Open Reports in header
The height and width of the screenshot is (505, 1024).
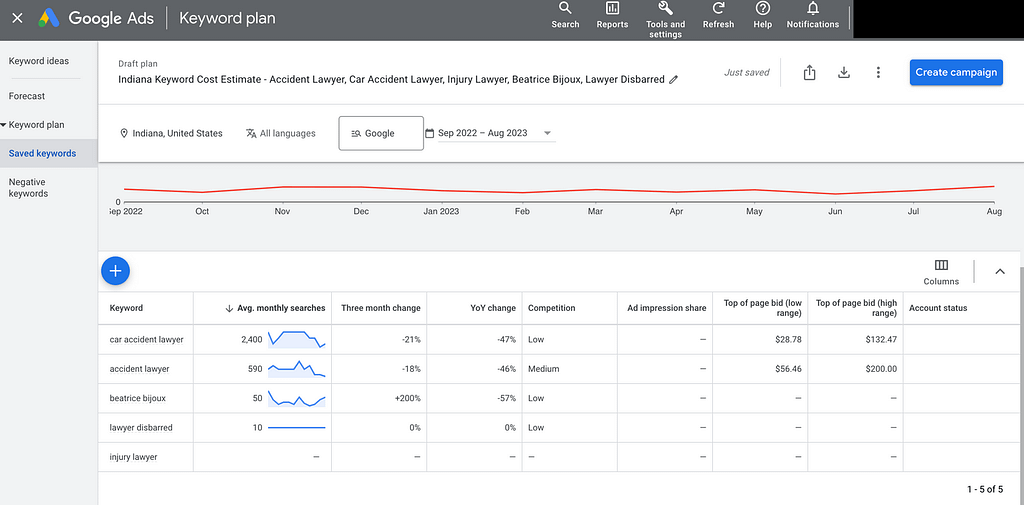(612, 16)
